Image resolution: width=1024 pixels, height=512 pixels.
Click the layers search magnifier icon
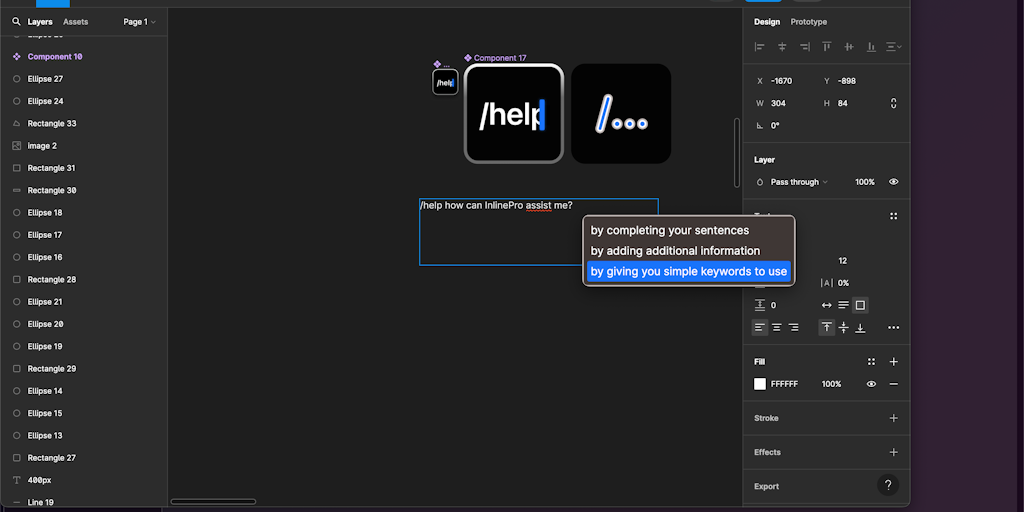click(16, 21)
